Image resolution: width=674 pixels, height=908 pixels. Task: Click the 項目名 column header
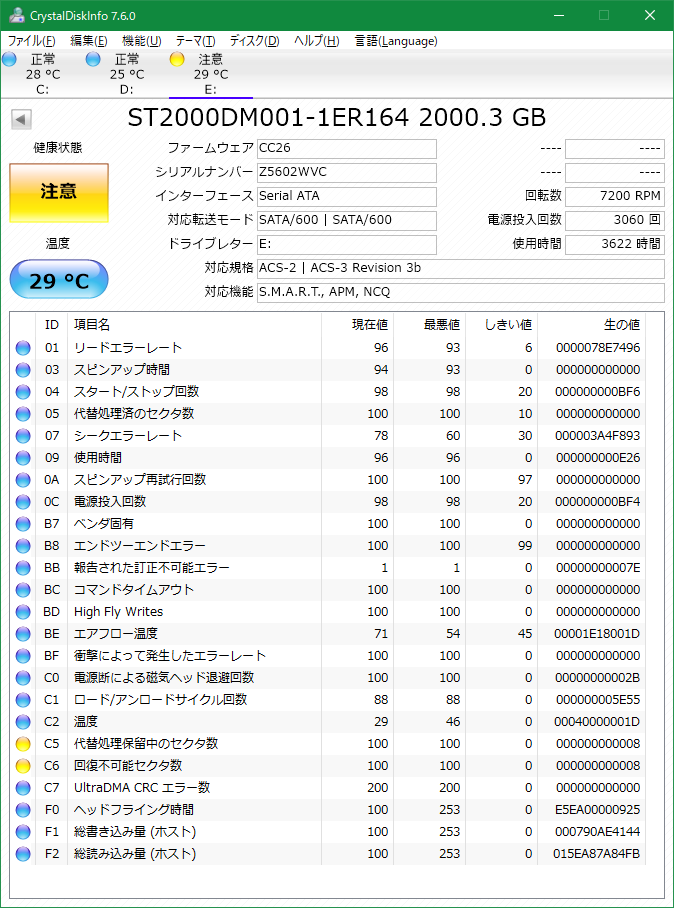point(92,325)
